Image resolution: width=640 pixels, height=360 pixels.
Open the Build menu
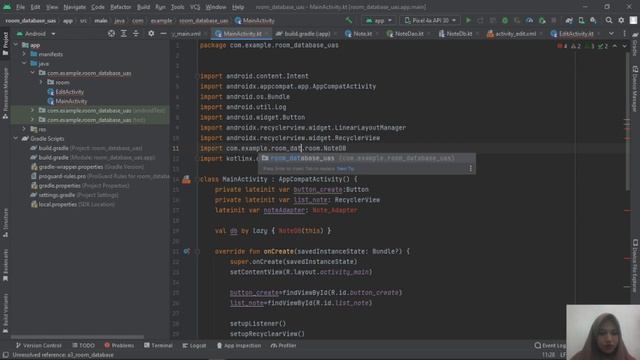pyautogui.click(x=143, y=7)
